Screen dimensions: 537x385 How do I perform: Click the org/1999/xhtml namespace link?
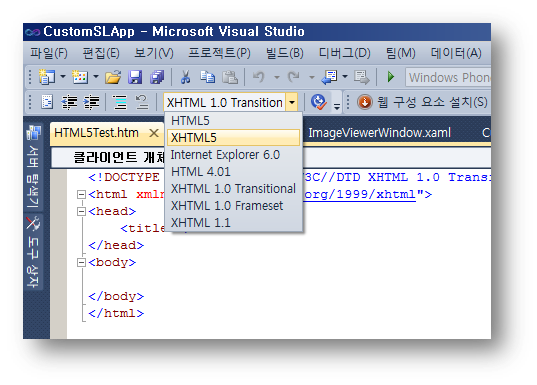(x=360, y=195)
